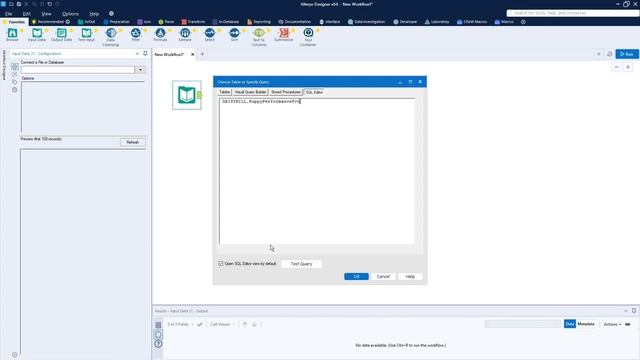Switch to the Tables tab in dialog
640x360 pixels.
coord(224,92)
